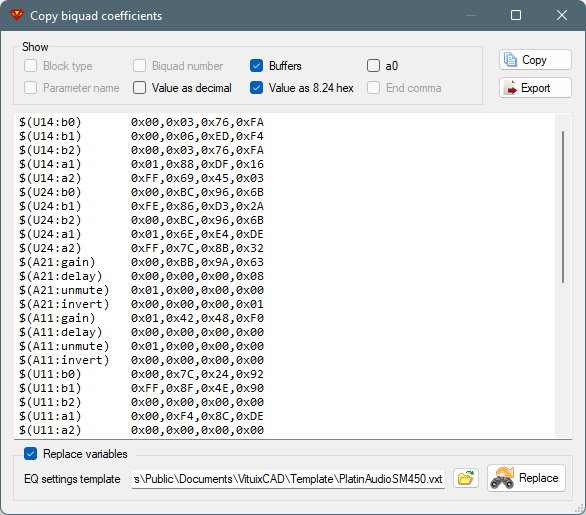Click the coefficient list vertical scrollbar thumb
This screenshot has width=586, height=515.
tap(563, 207)
